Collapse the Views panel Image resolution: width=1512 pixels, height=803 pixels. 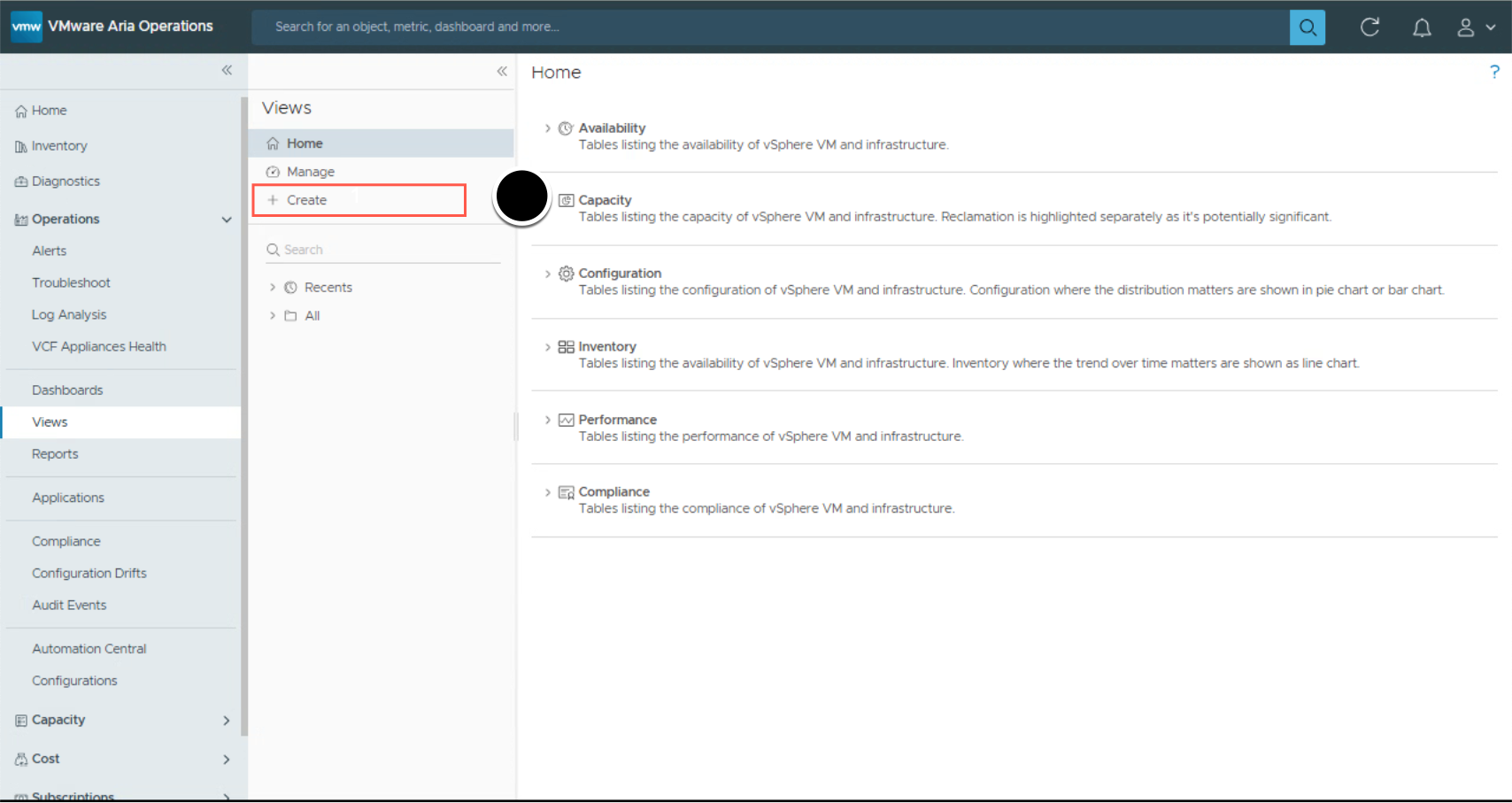pos(502,71)
